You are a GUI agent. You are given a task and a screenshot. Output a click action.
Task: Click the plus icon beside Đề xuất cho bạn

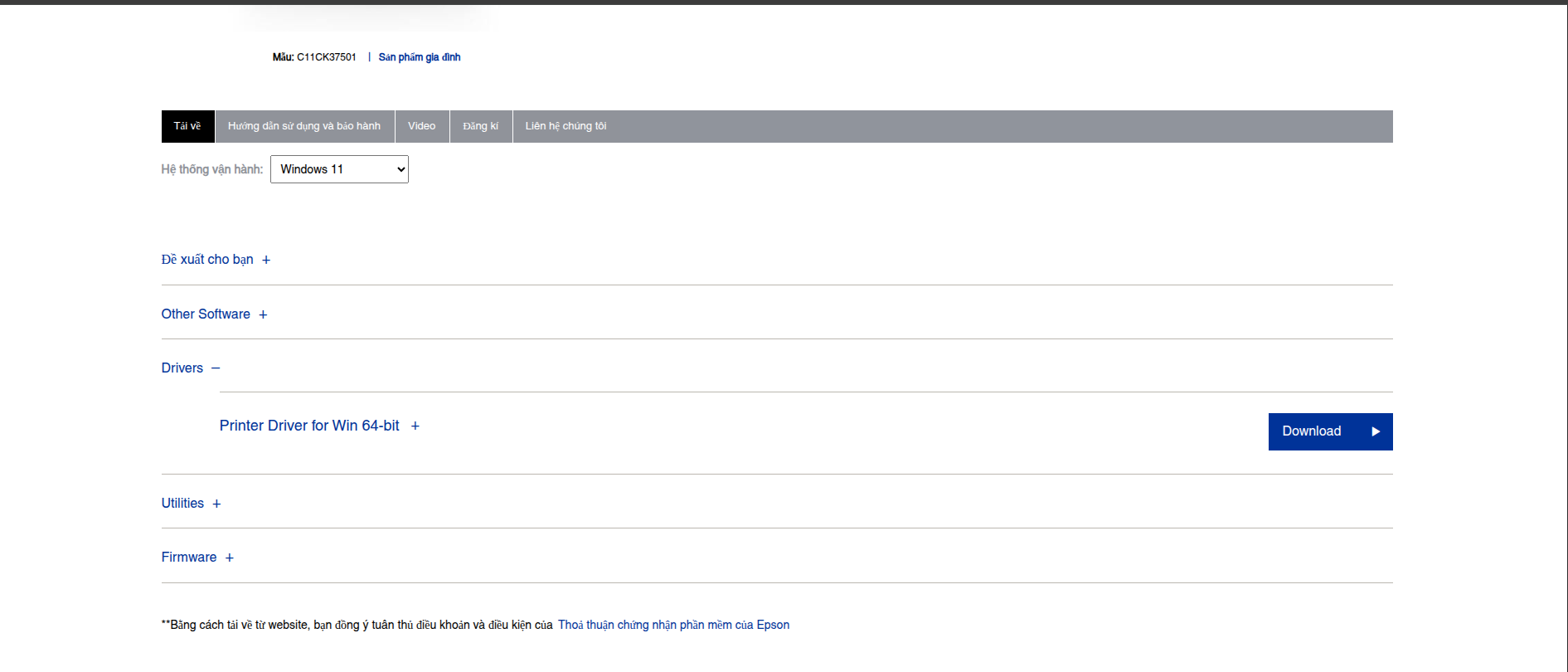[266, 261]
